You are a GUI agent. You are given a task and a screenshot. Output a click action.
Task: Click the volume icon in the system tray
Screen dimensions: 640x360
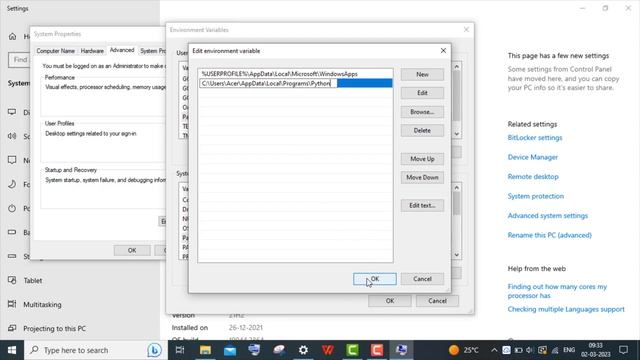tap(530, 350)
